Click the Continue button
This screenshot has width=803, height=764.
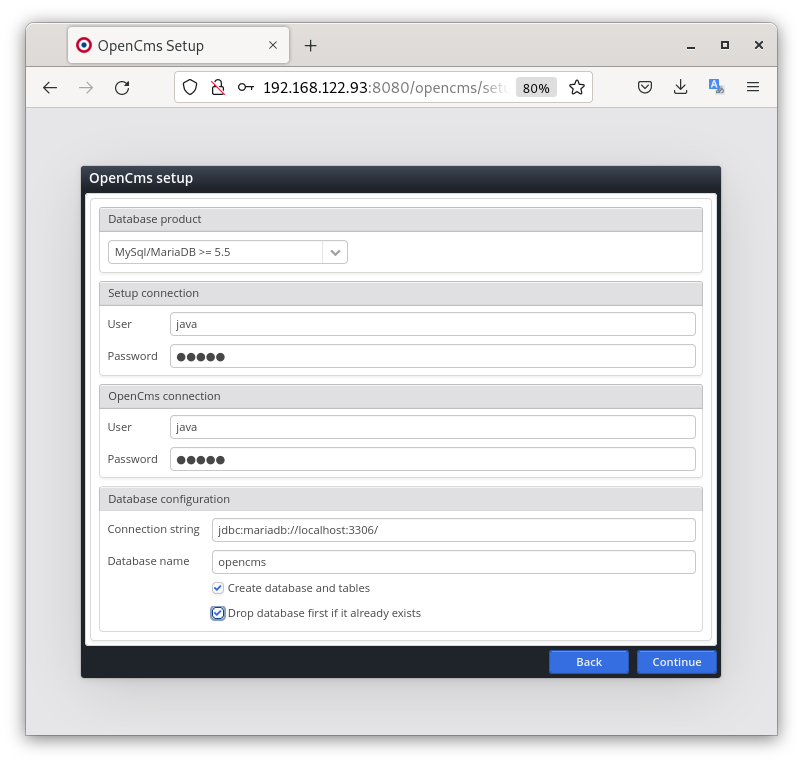[677, 662]
